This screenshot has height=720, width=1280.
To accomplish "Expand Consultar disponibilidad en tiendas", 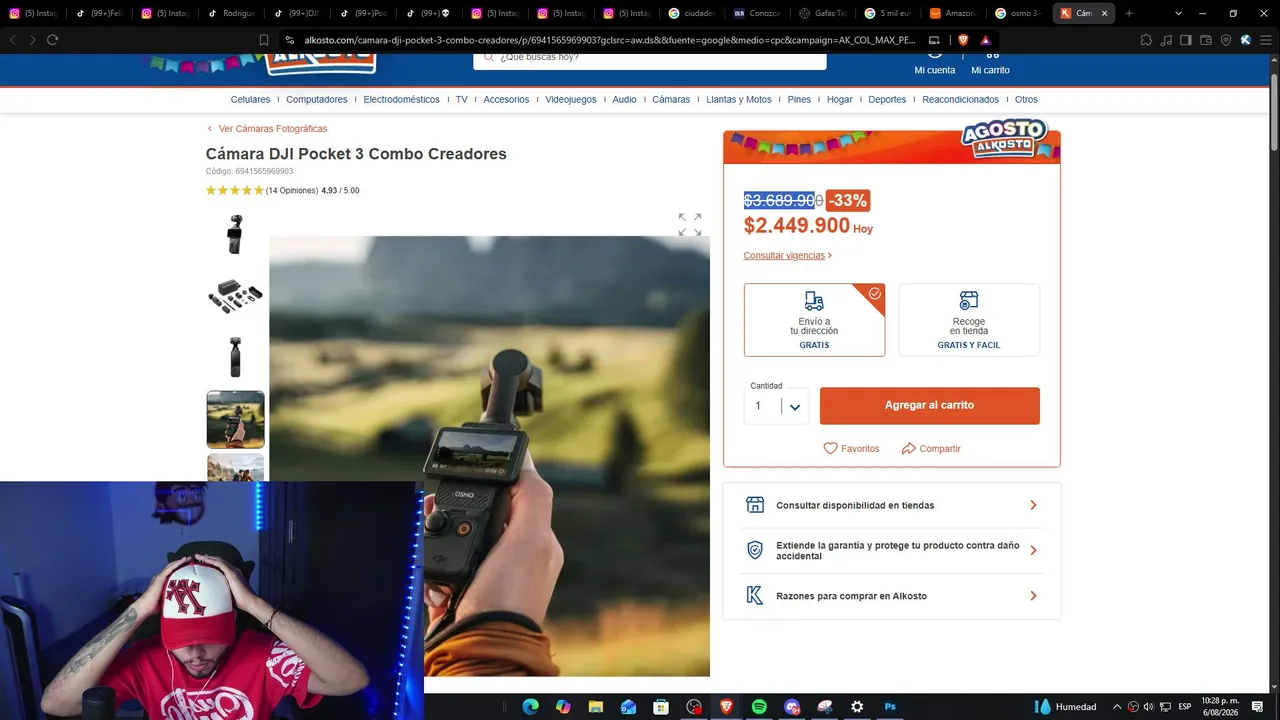I will (892, 506).
